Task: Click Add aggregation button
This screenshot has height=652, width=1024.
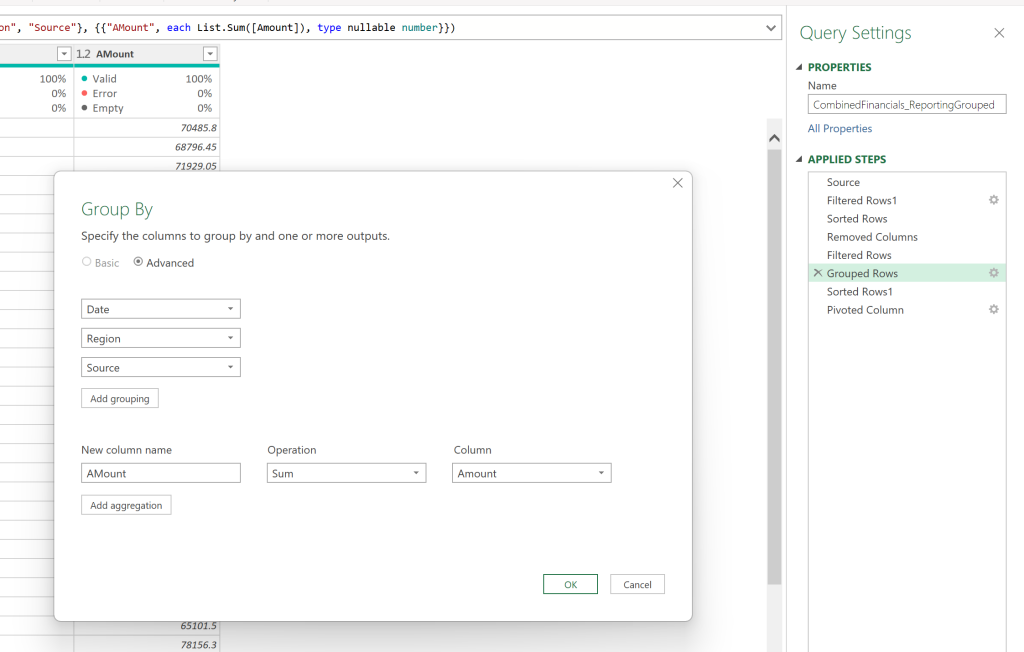Action: 126,505
